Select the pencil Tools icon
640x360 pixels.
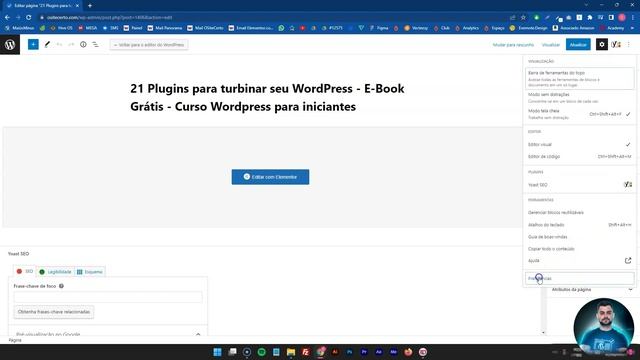click(x=47, y=44)
